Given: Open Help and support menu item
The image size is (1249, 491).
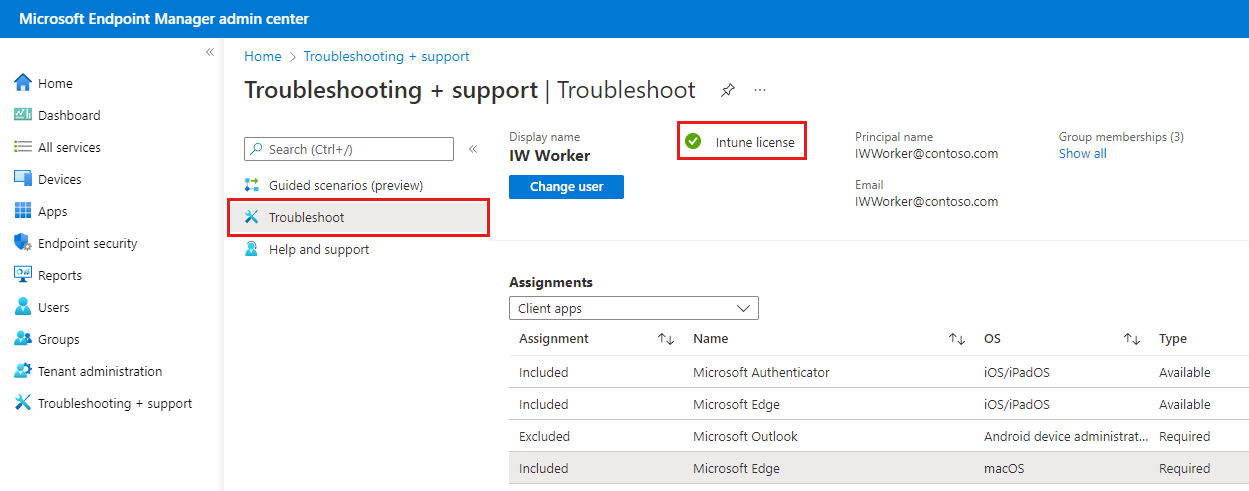Looking at the screenshot, I should pyautogui.click(x=318, y=249).
